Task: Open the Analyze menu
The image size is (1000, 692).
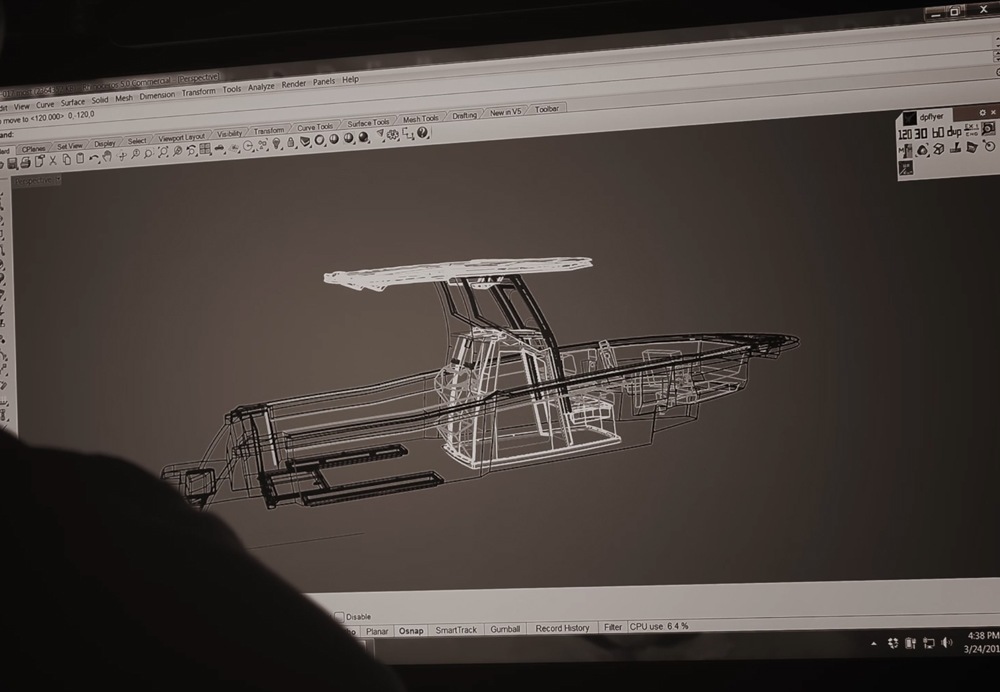Action: pyautogui.click(x=261, y=87)
